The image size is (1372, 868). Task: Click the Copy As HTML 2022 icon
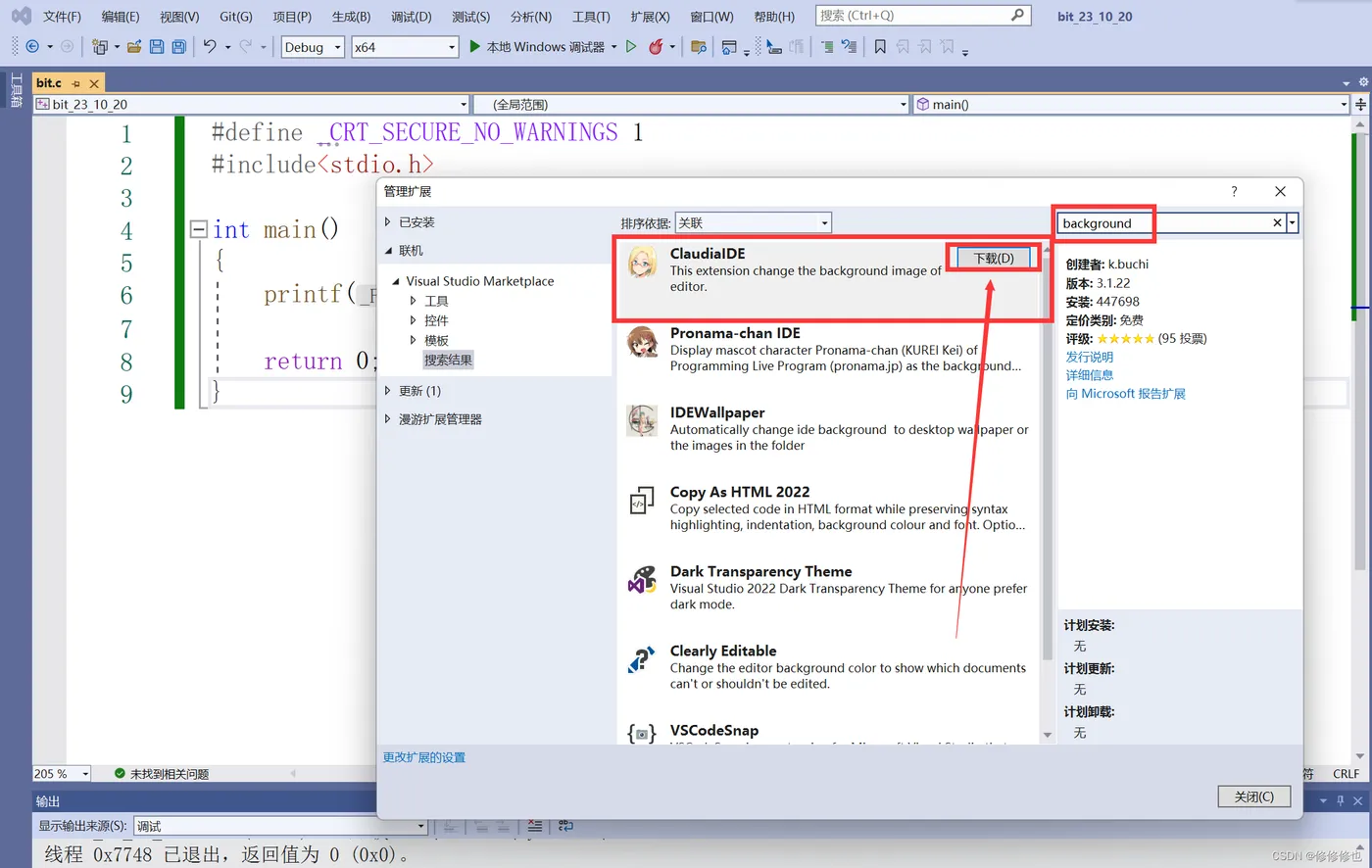pos(642,501)
